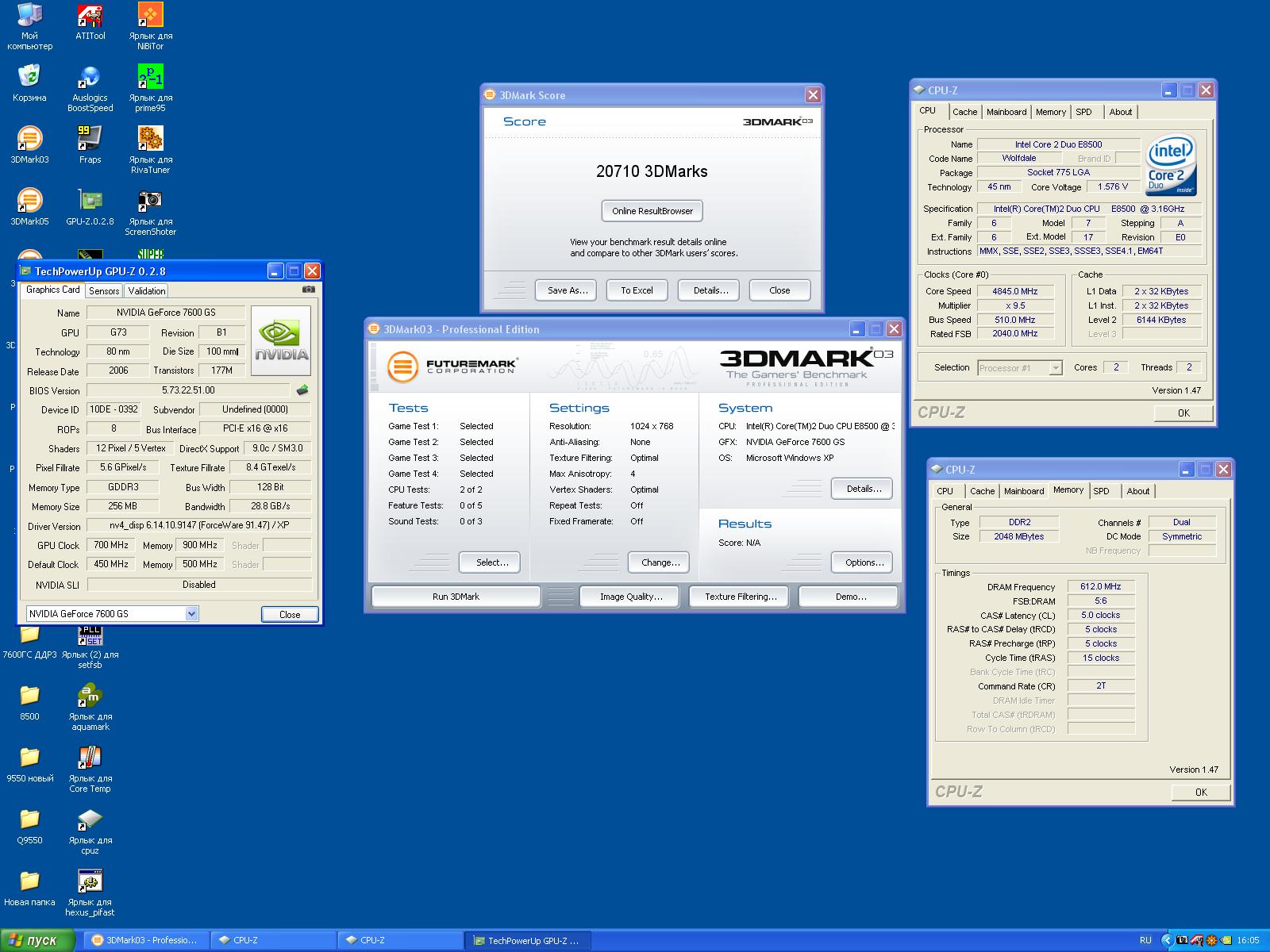The width and height of the screenshot is (1270, 952).
Task: Click OK in lower CPU-Z memory window
Action: tap(1201, 792)
